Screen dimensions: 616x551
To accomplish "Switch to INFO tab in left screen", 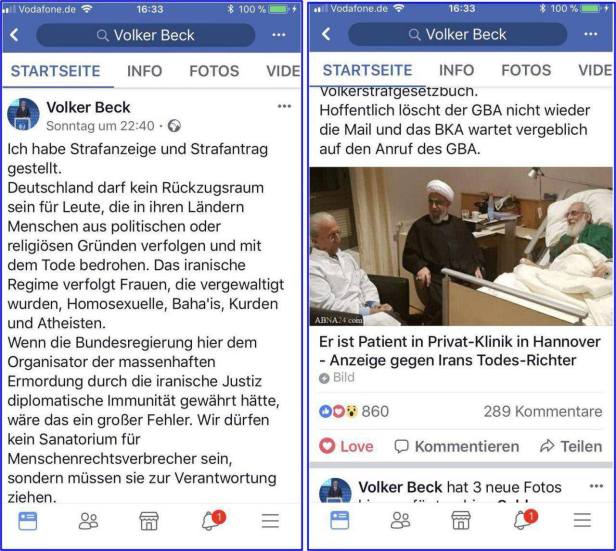I will pyautogui.click(x=145, y=71).
